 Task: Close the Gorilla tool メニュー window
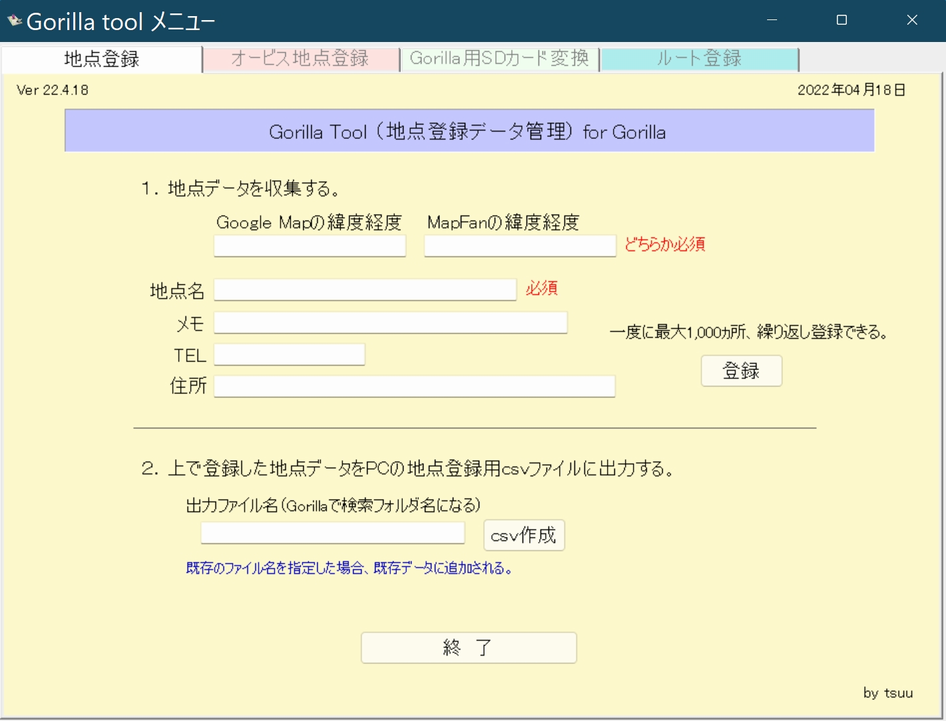tap(911, 21)
